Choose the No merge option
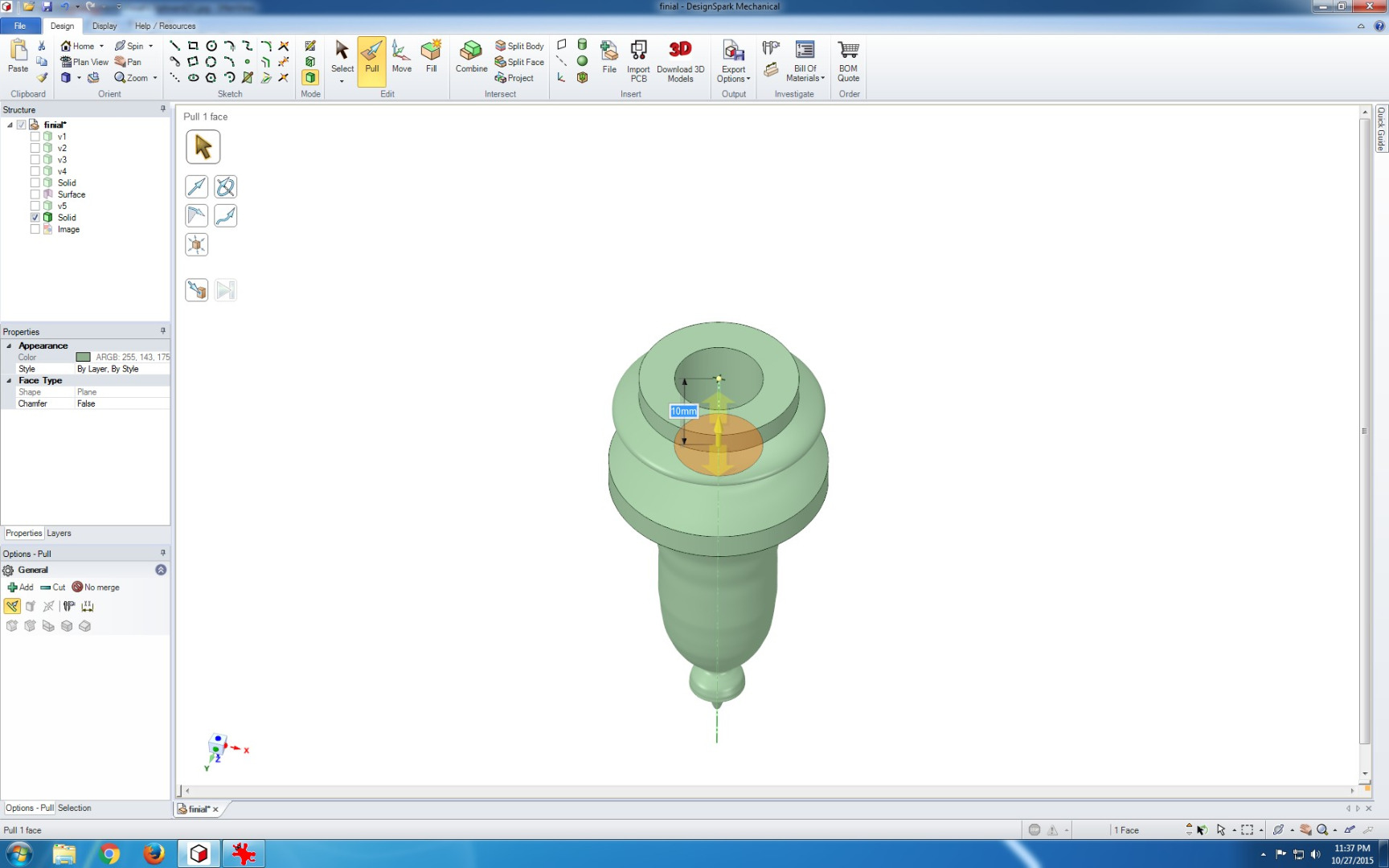This screenshot has height=868, width=1389. (96, 588)
